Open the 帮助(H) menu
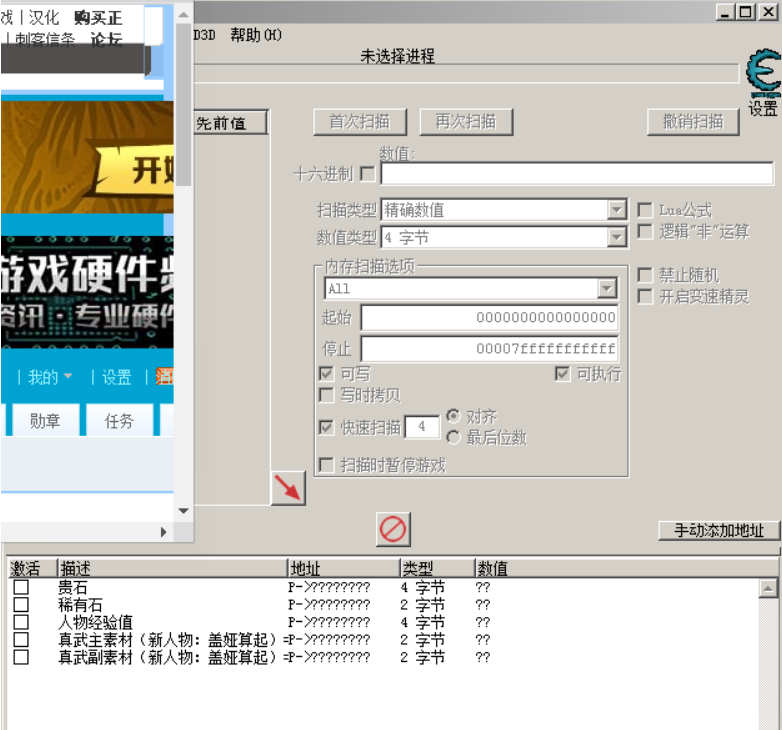The width and height of the screenshot is (782, 730). 256,35
